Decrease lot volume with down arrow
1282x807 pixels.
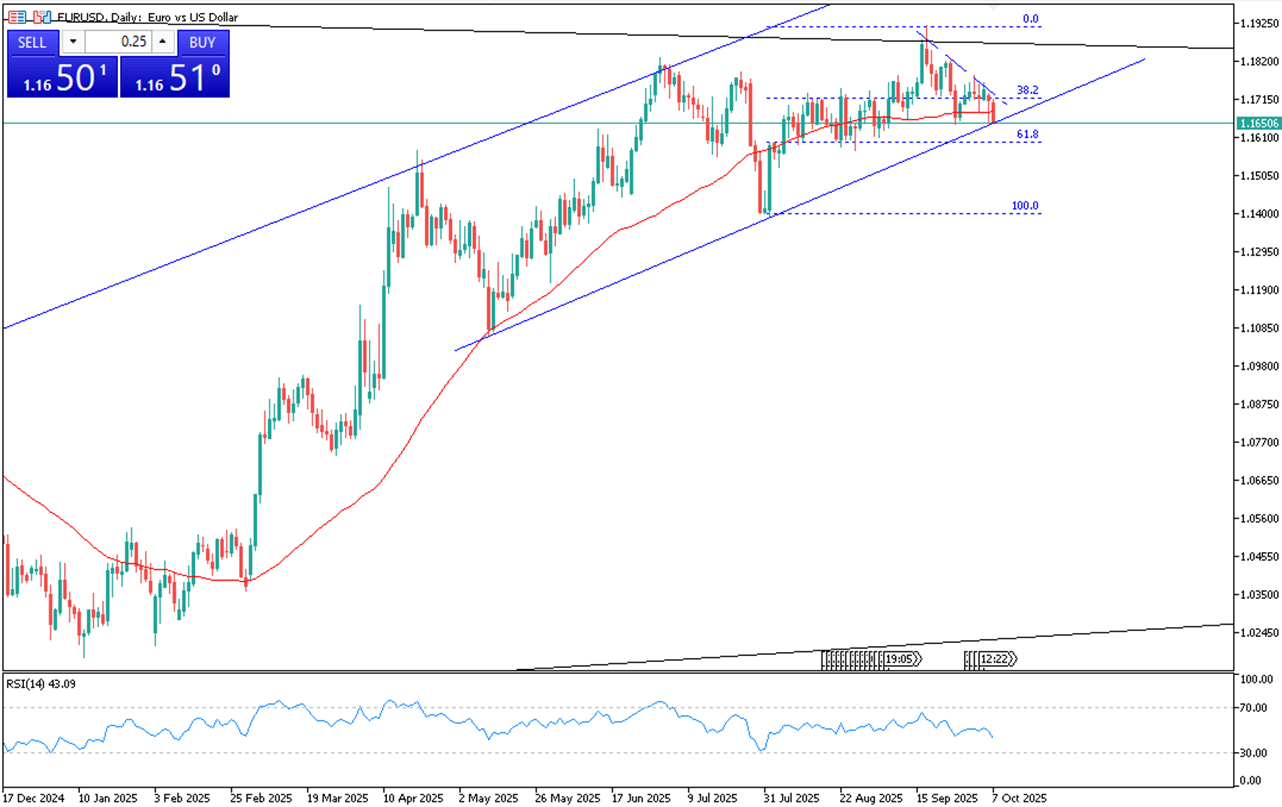click(x=73, y=42)
